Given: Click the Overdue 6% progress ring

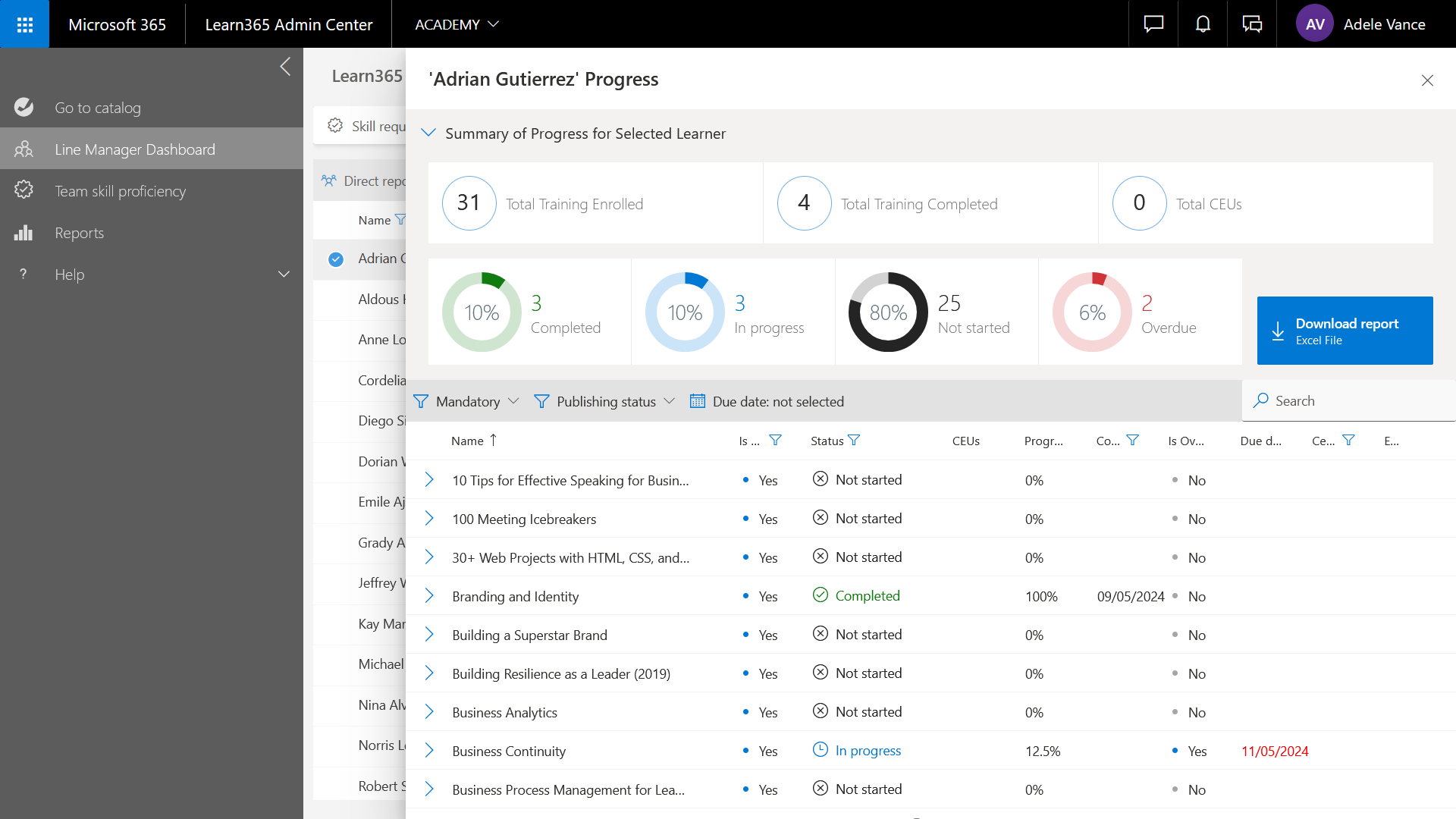Looking at the screenshot, I should point(1092,312).
